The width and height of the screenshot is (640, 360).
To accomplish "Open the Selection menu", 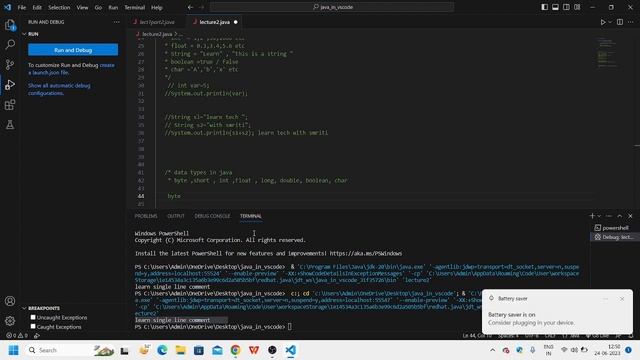I will point(59,7).
